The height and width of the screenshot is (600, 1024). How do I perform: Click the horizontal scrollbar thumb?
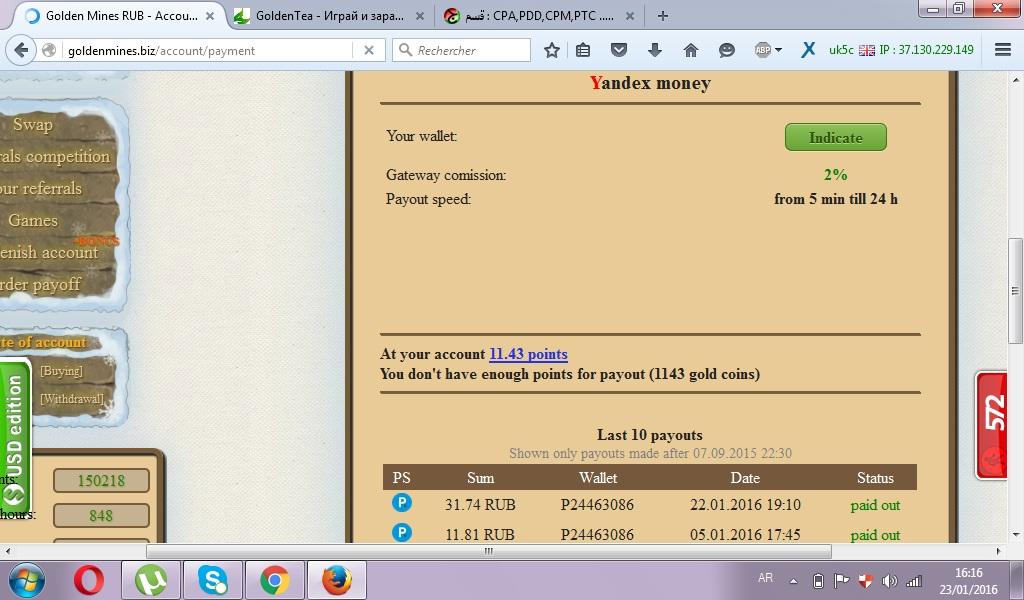488,552
